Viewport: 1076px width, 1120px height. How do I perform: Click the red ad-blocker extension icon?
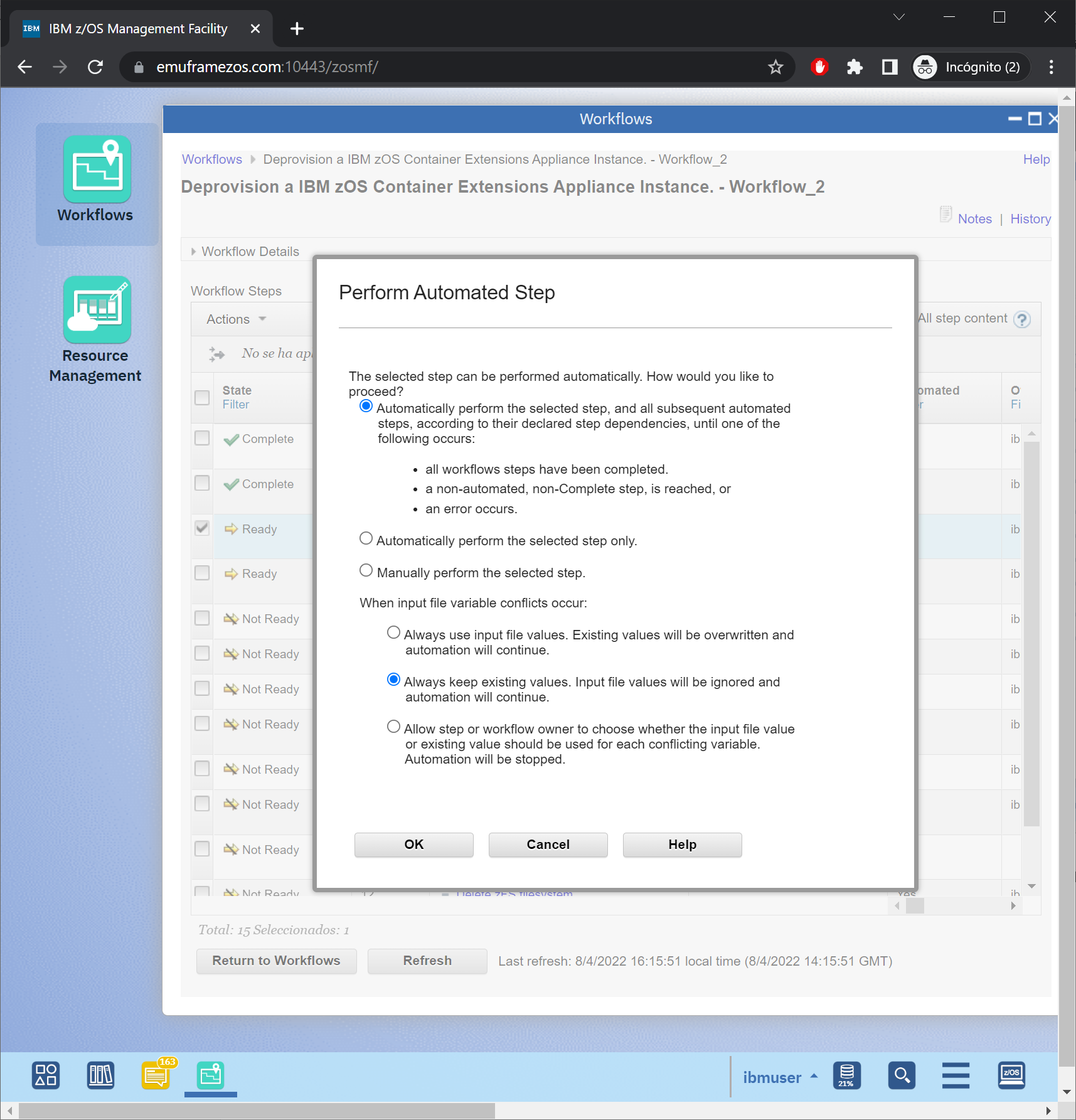[819, 67]
